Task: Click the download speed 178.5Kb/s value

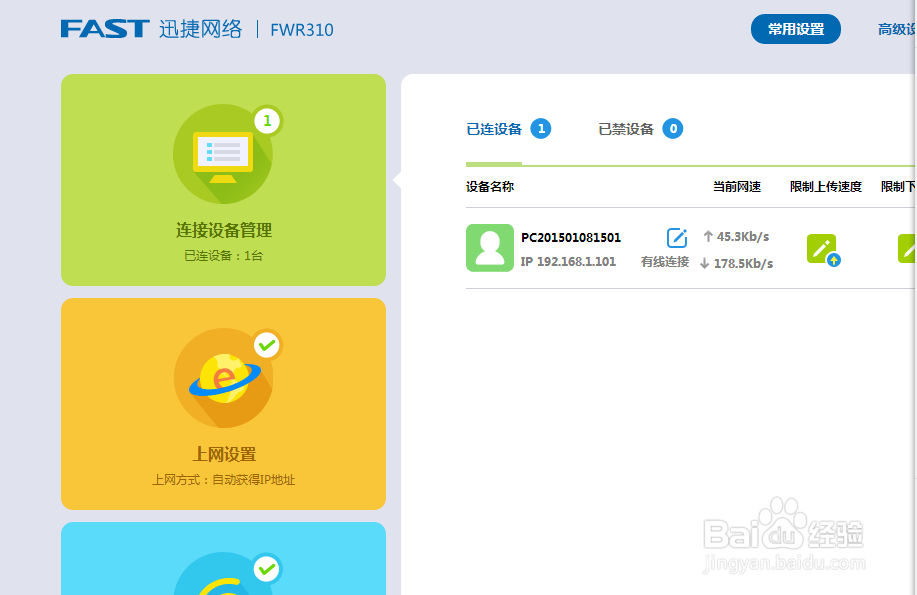Action: [x=743, y=263]
